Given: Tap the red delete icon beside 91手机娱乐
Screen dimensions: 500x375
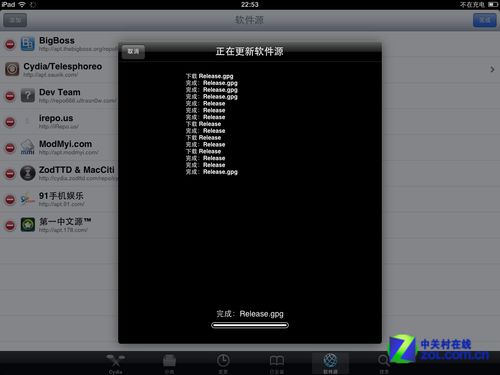Looking at the screenshot, I should (10, 199).
